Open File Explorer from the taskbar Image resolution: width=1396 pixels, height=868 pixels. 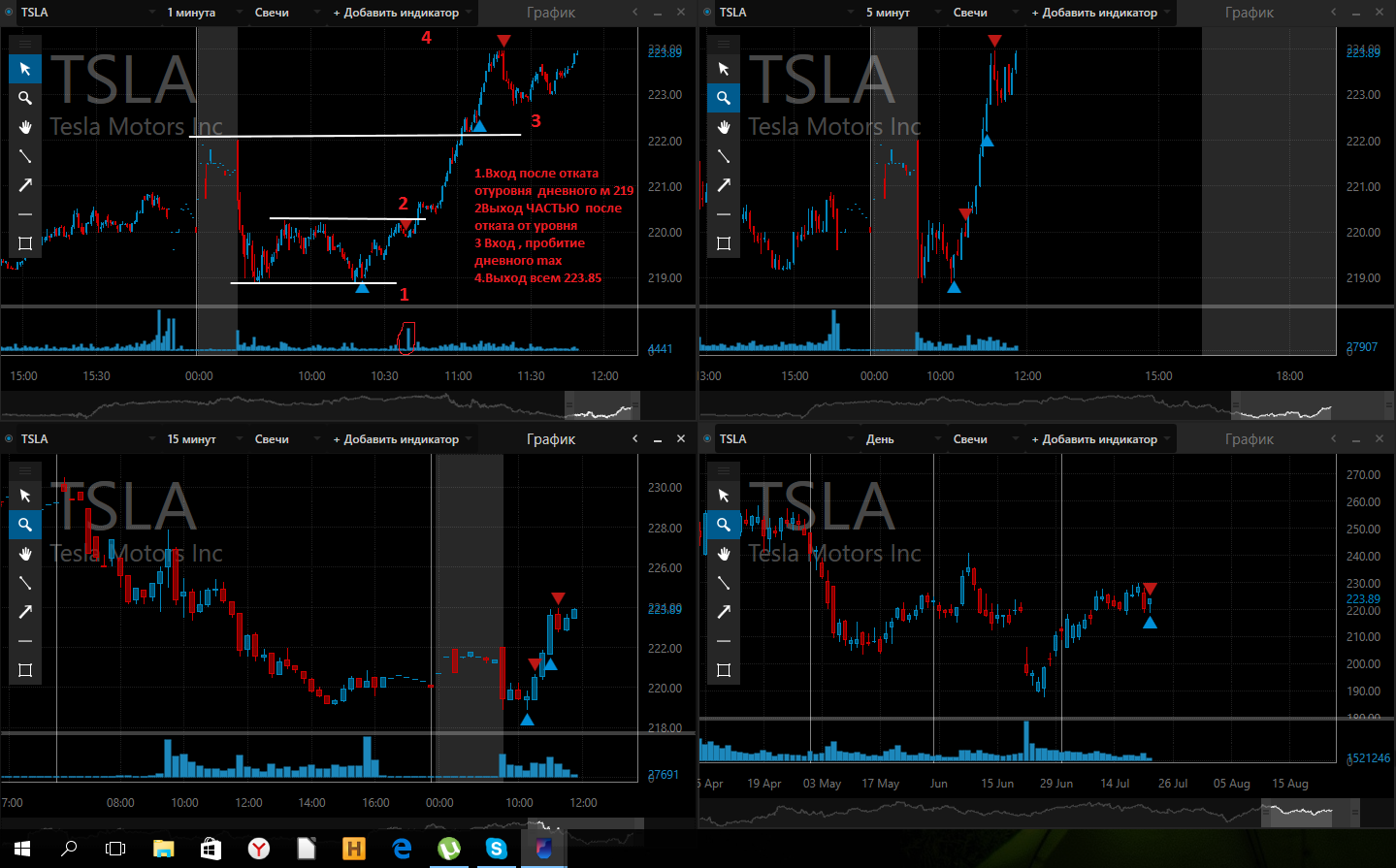coord(163,849)
